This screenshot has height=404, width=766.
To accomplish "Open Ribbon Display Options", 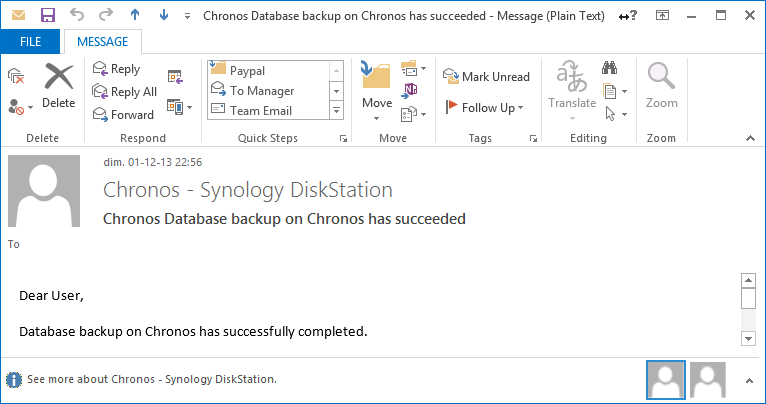I will click(662, 16).
